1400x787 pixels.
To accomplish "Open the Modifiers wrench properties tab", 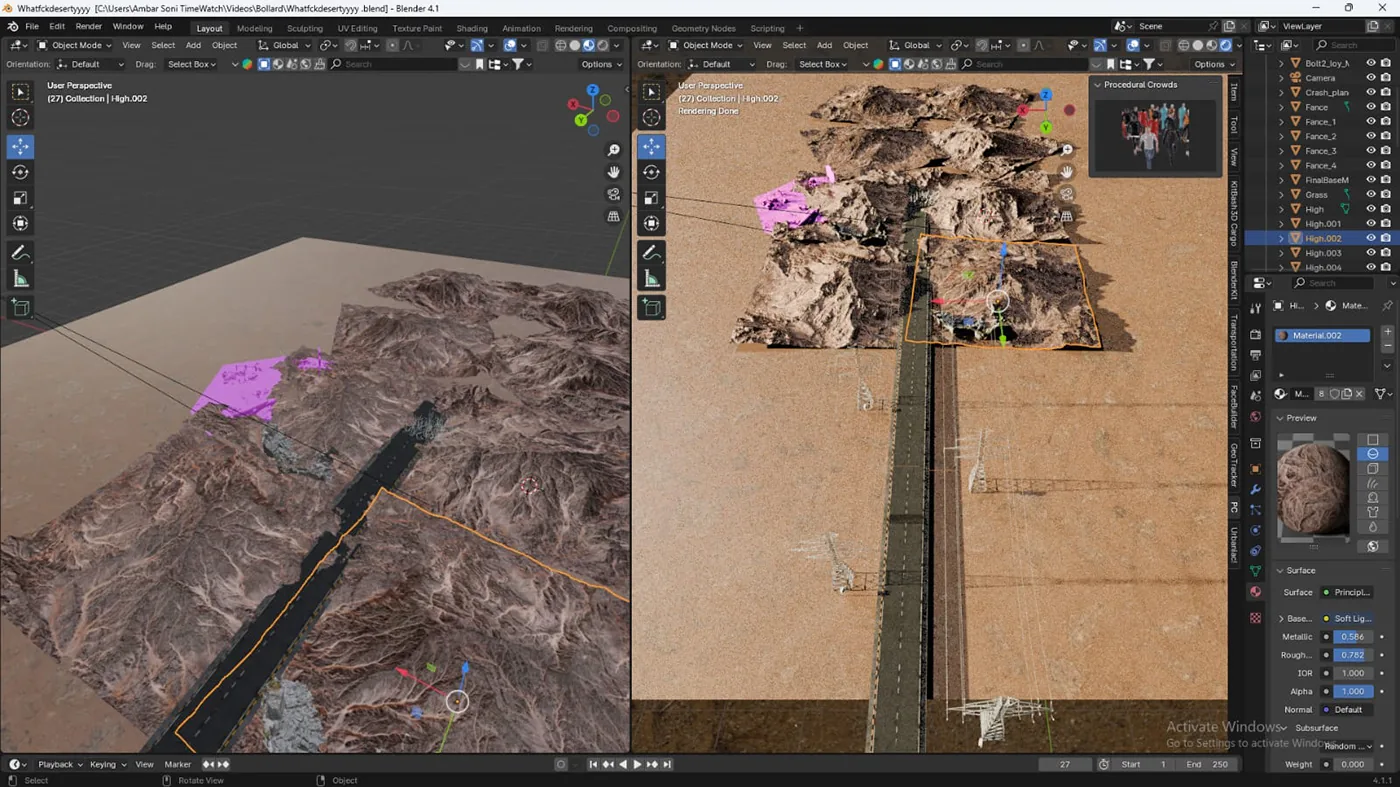I will (x=1256, y=489).
